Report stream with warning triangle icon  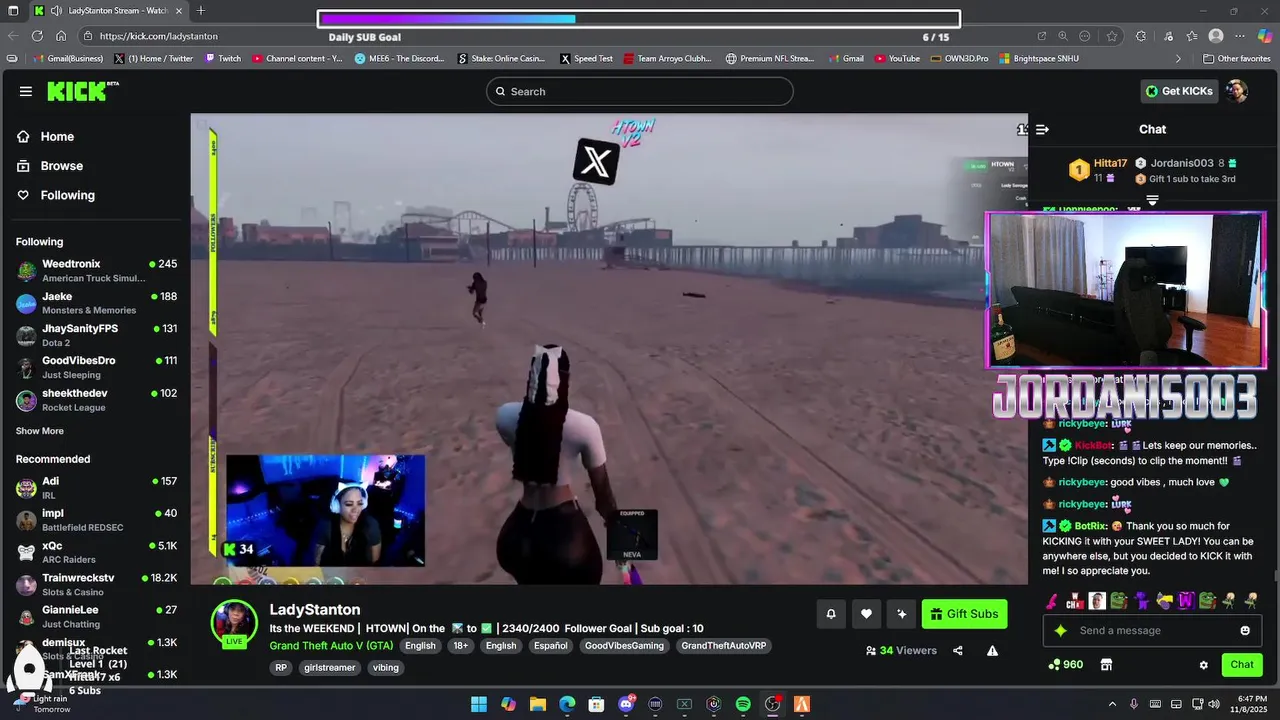coord(993,651)
